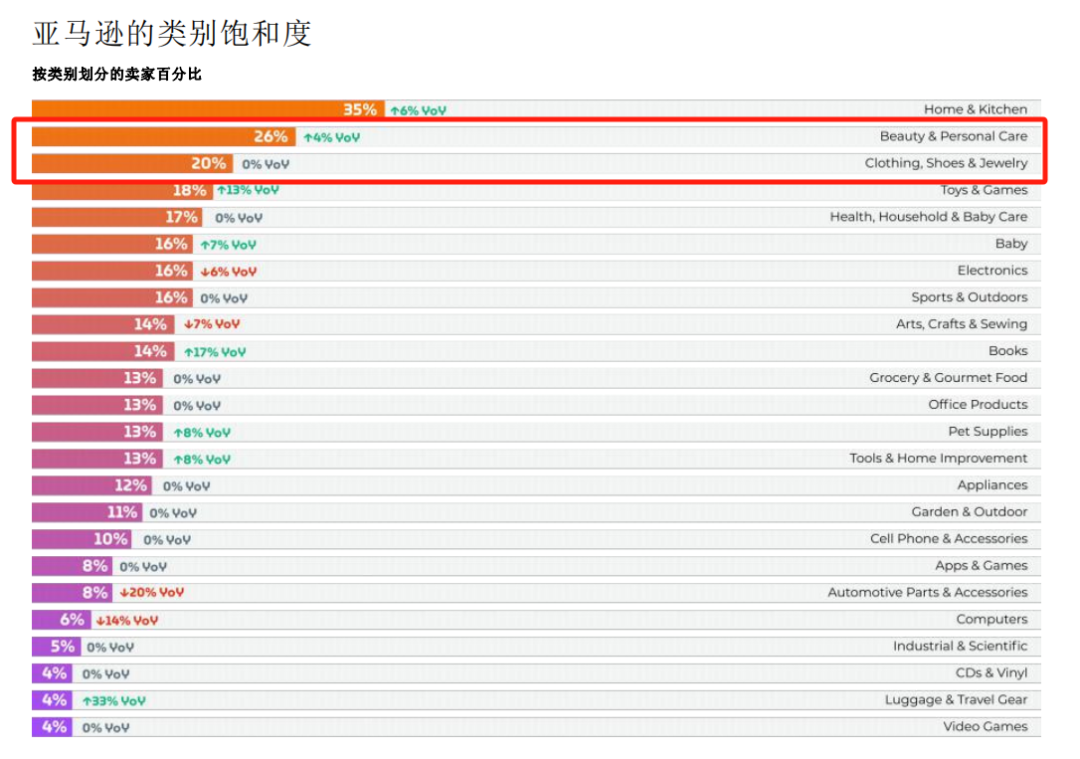Click the 11% Garden & Outdoor bar
This screenshot has width=1080, height=759.
pyautogui.click(x=87, y=512)
